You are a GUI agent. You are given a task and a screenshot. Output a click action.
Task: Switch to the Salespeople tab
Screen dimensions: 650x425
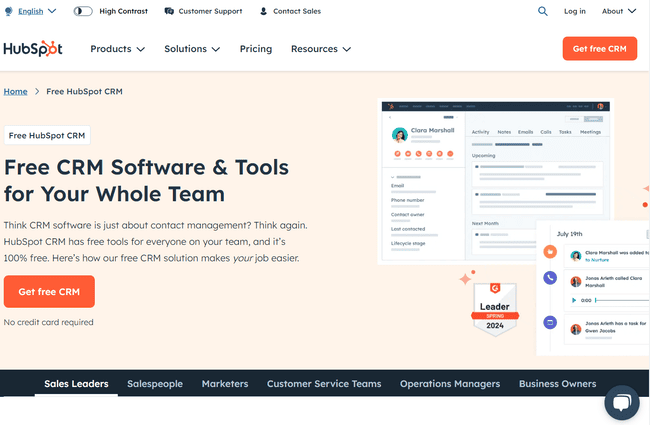tap(155, 384)
